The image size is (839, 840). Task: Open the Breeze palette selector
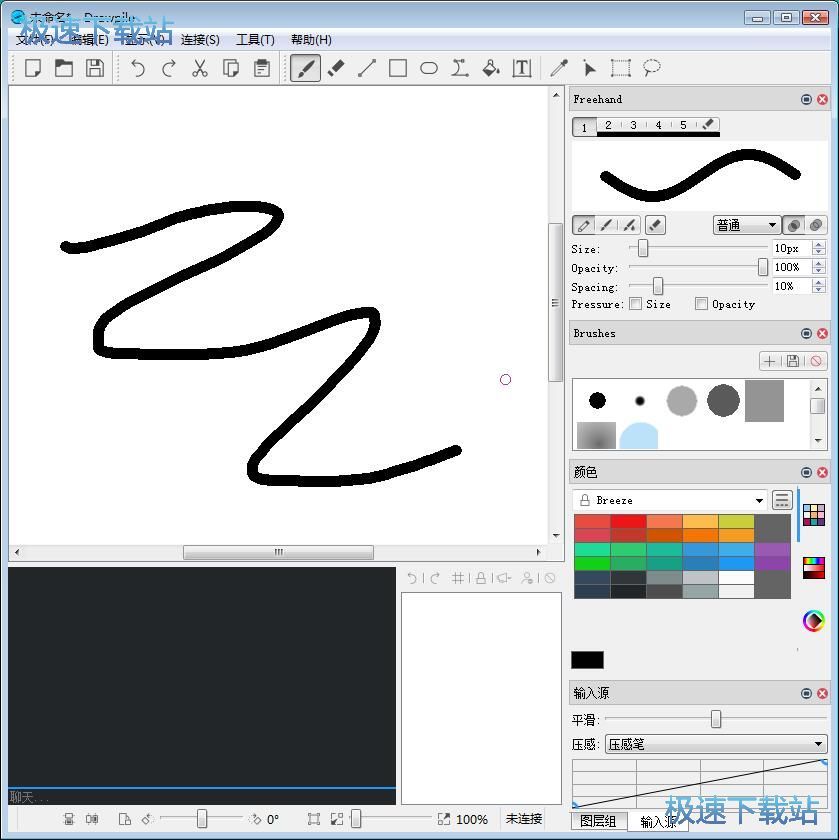pos(668,499)
